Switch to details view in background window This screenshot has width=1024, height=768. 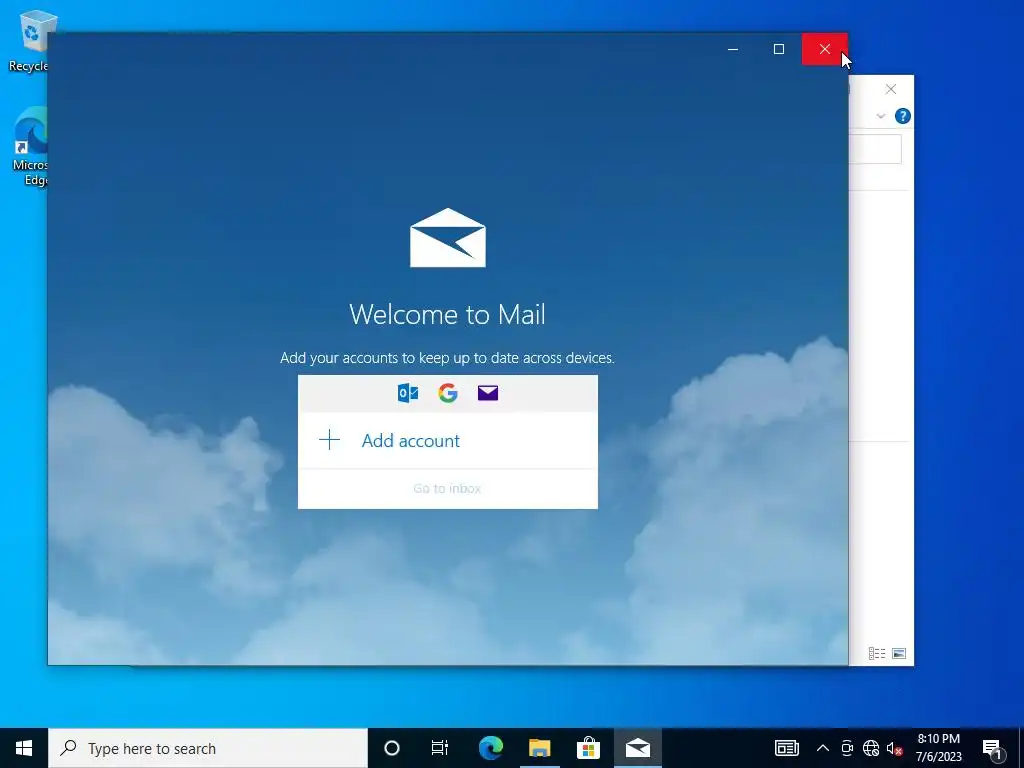tap(877, 653)
